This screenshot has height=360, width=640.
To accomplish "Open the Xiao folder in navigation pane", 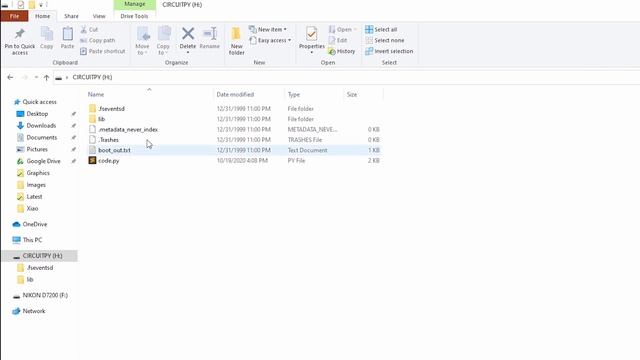I will coord(32,209).
